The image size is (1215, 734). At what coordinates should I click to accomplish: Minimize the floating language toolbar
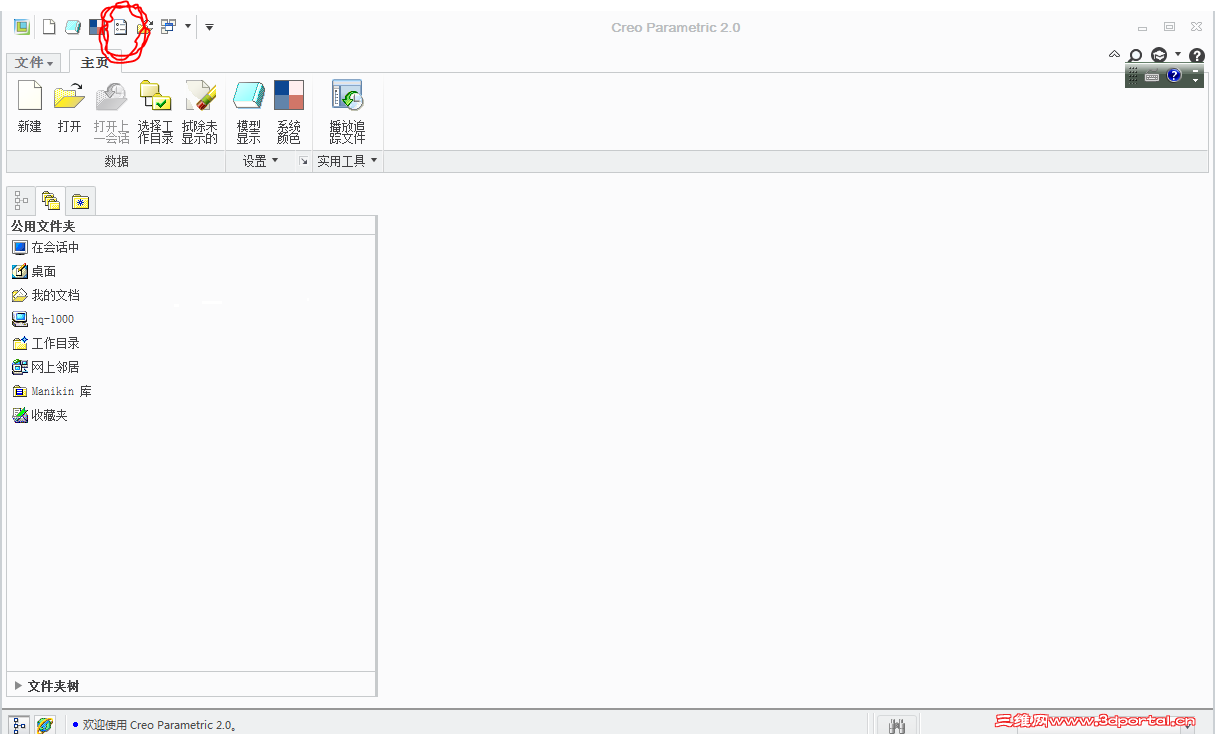coord(1195,70)
